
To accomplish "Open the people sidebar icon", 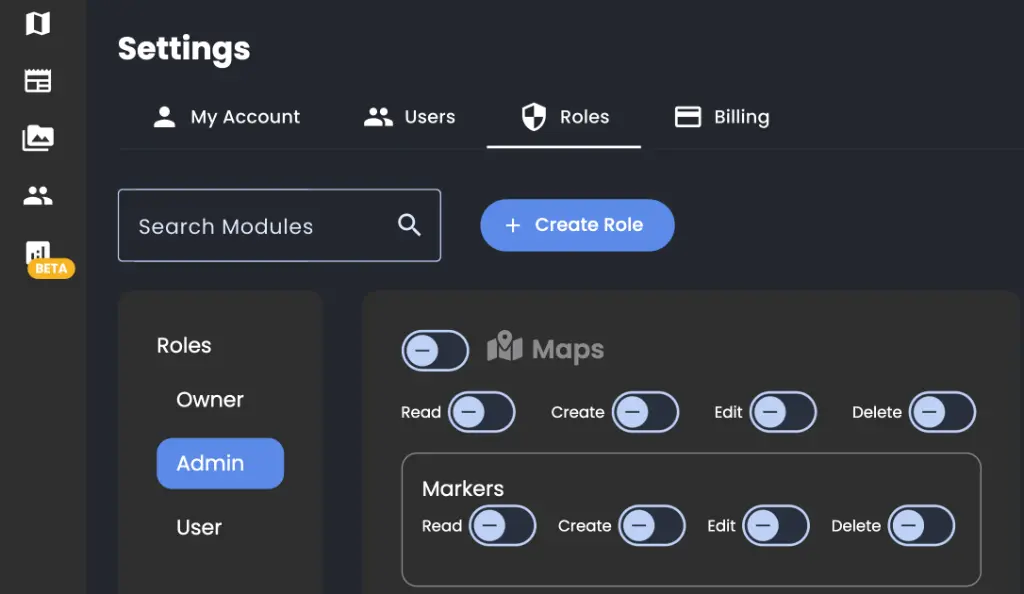I will point(37,195).
